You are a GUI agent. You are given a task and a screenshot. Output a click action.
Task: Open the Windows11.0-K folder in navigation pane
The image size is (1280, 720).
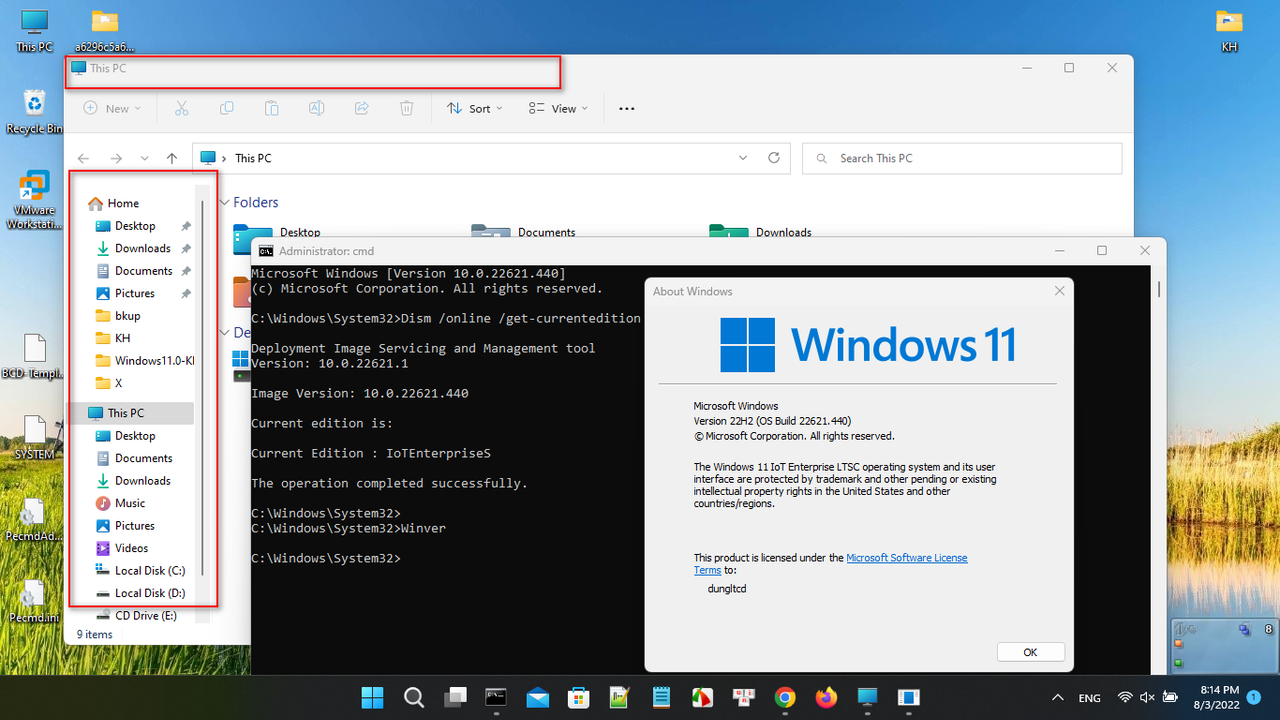coord(154,361)
